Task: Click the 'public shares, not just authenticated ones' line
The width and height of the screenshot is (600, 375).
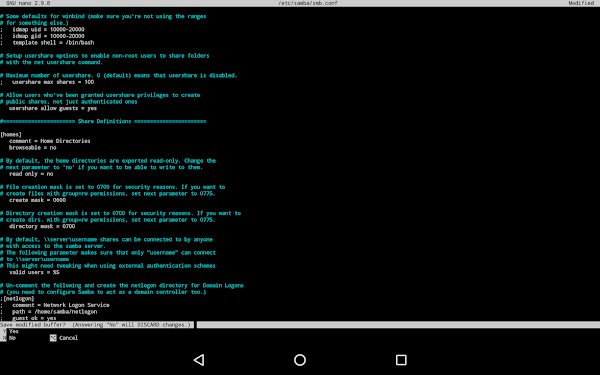Action: (x=69, y=102)
